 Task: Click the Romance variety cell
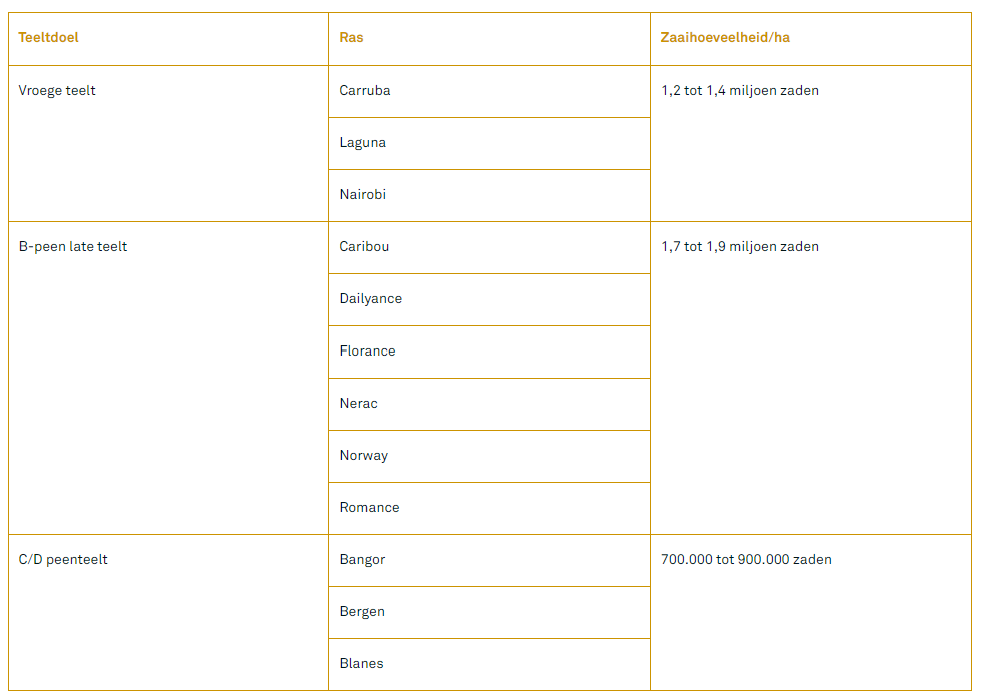tap(370, 508)
